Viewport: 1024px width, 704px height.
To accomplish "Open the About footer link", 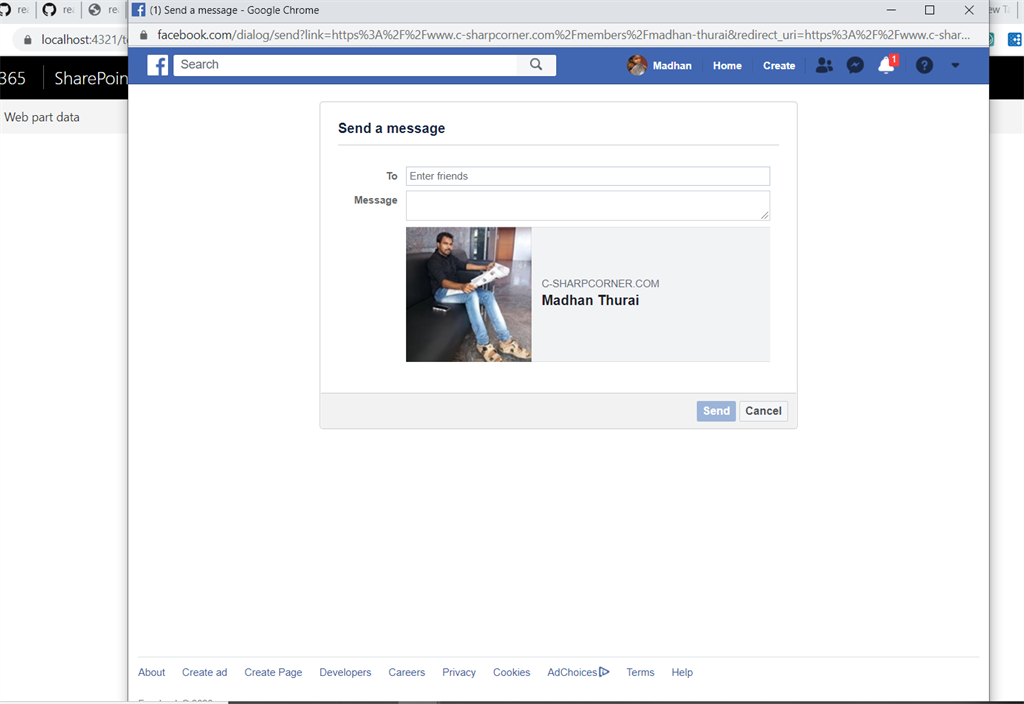I will (x=152, y=672).
